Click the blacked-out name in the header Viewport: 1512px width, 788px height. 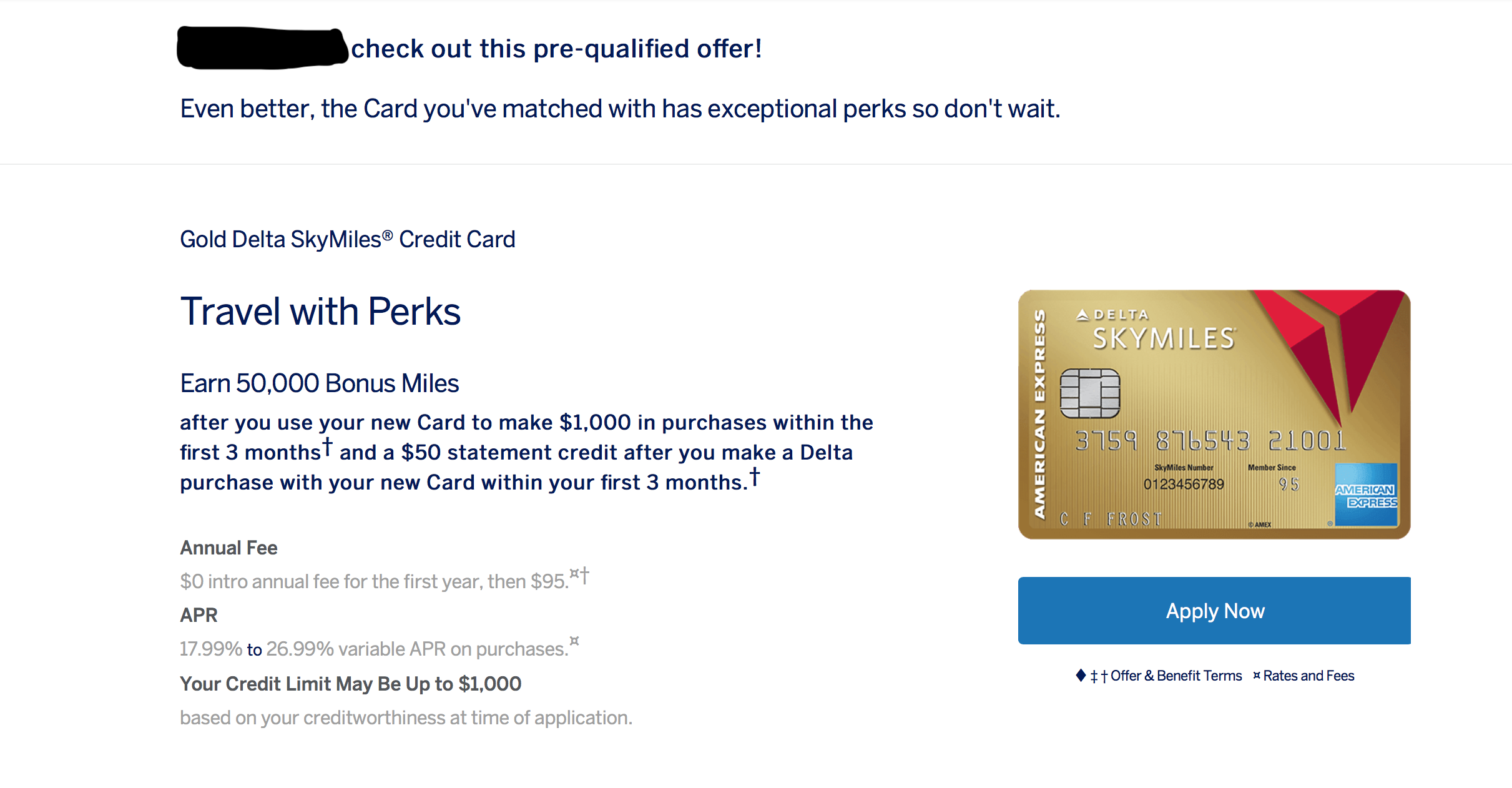coord(262,48)
